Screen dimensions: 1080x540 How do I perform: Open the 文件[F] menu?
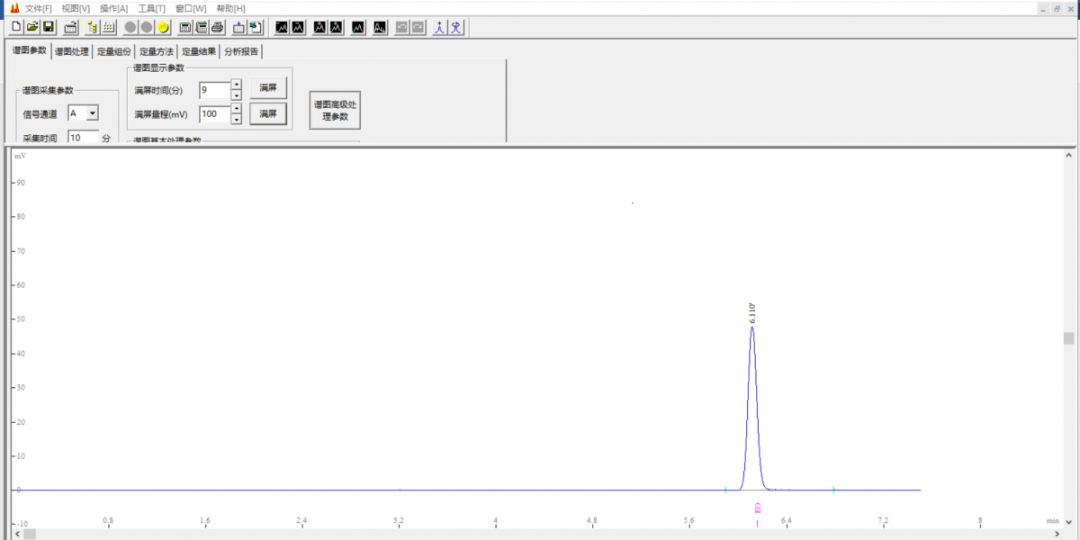click(38, 8)
